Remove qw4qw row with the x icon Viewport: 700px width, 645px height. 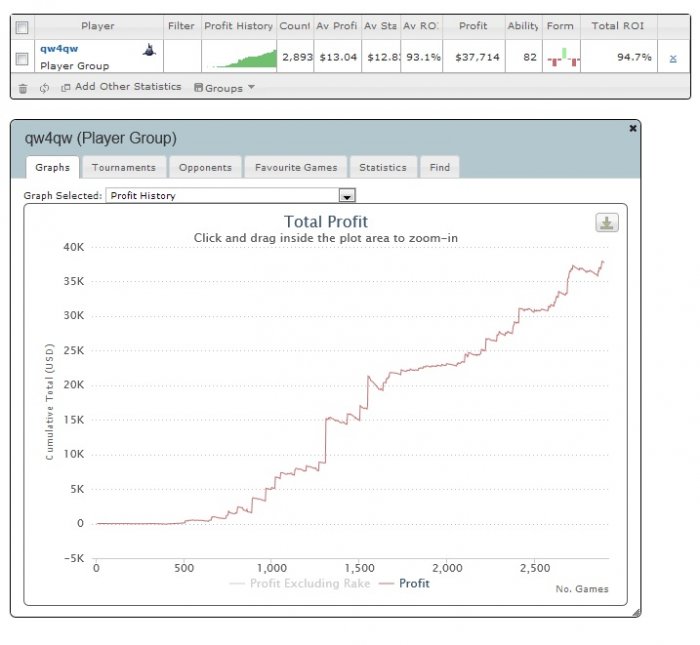tap(673, 58)
